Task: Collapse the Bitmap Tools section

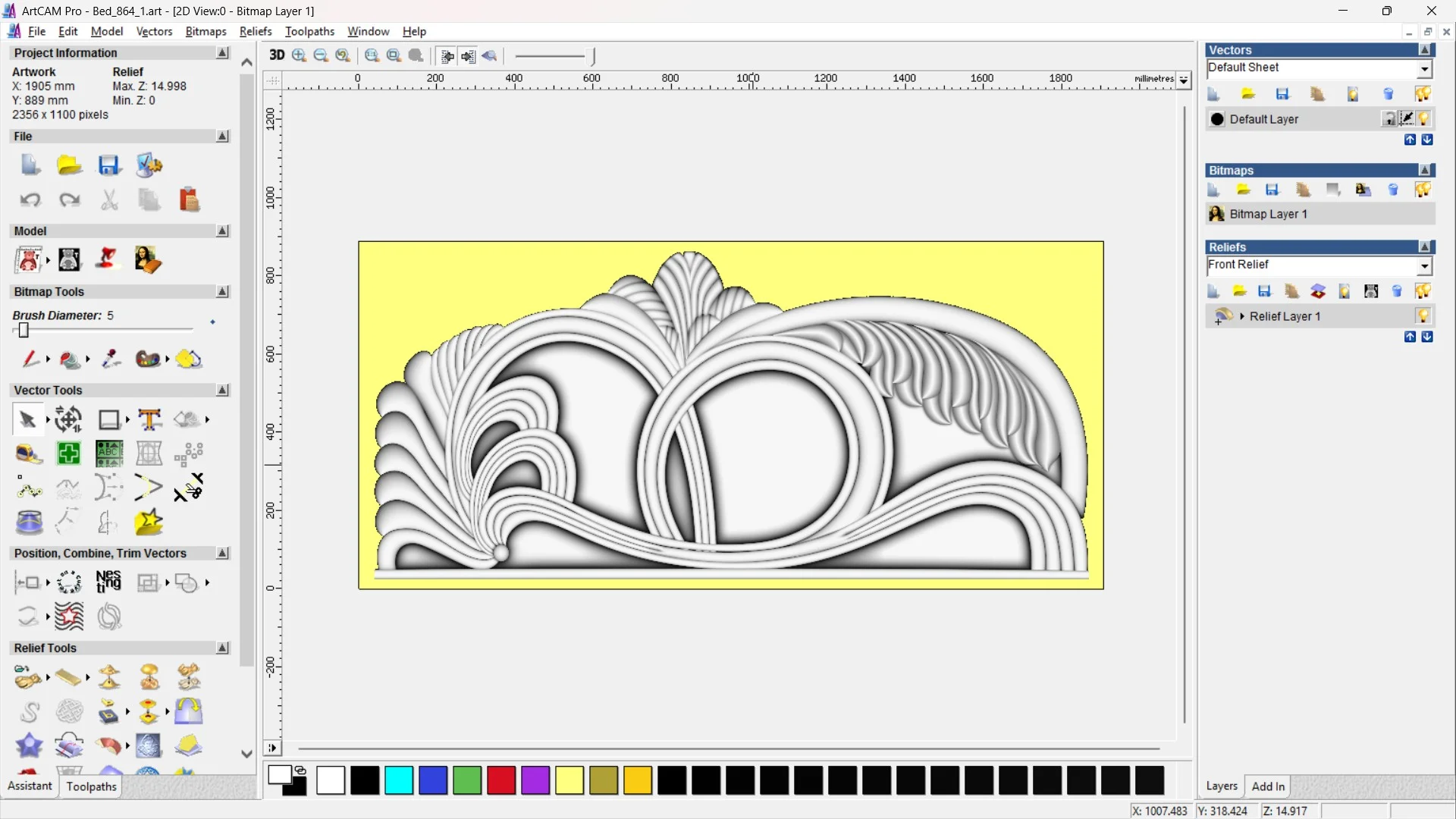Action: coord(222,292)
